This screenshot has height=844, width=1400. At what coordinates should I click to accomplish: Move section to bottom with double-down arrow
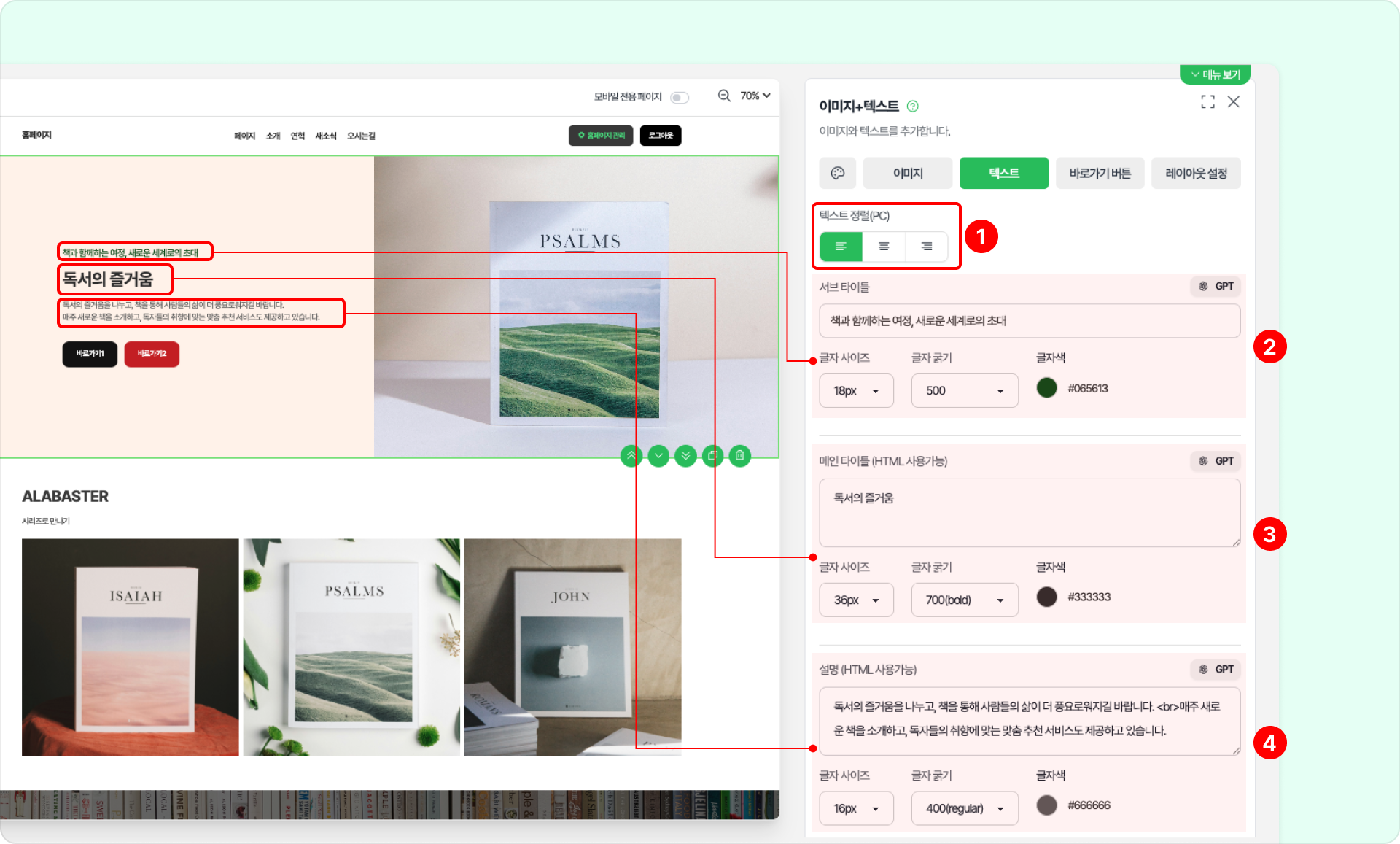point(685,456)
